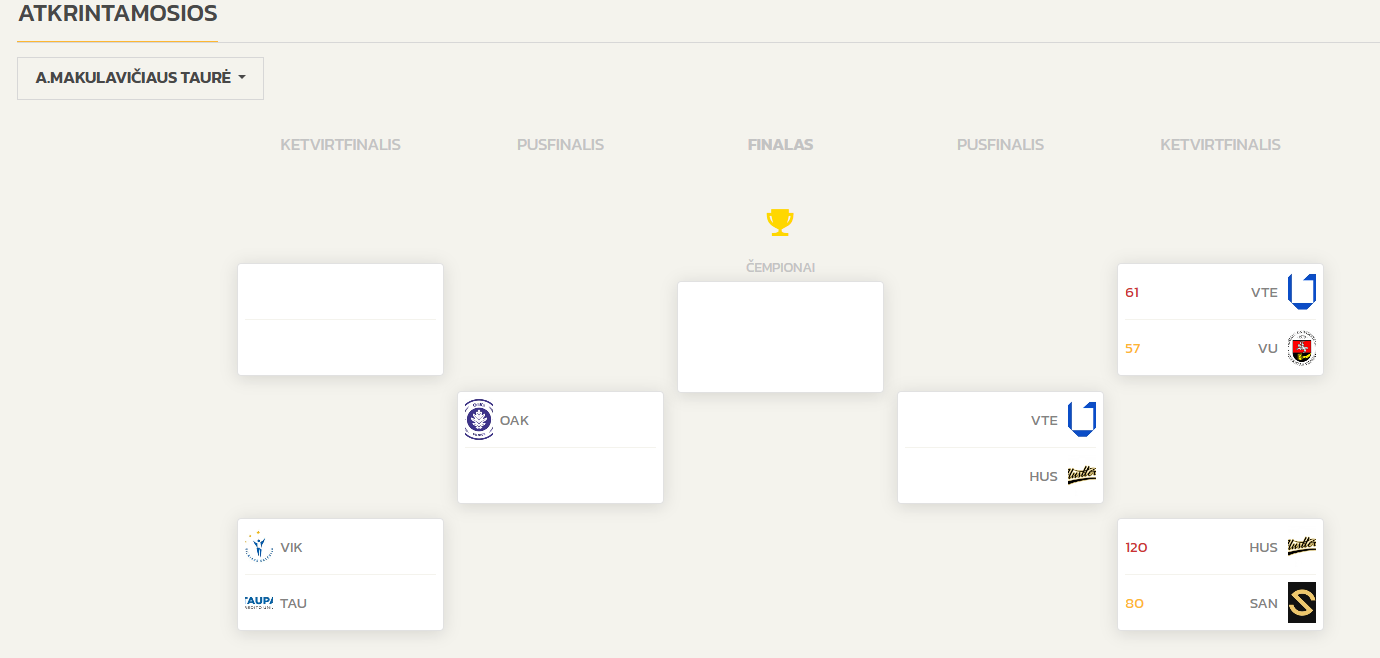The image size is (1380, 658).
Task: Click the caret arrow of the cup dropdown
Action: coord(242,78)
